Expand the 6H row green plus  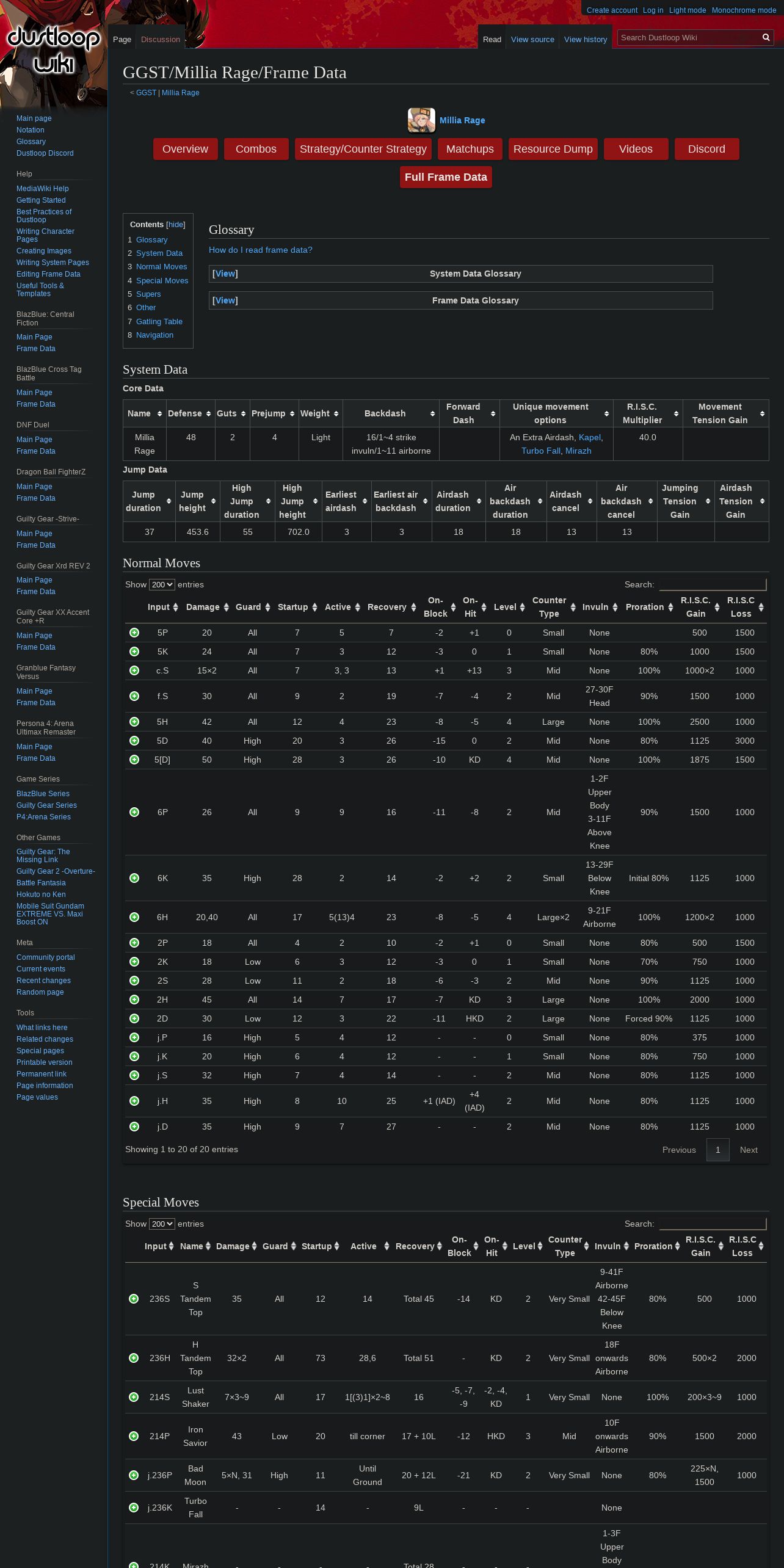click(x=134, y=917)
